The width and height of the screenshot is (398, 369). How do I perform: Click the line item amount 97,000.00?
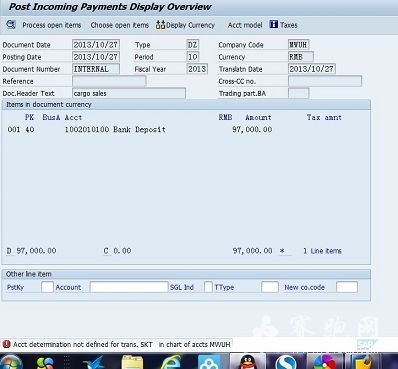pos(252,129)
